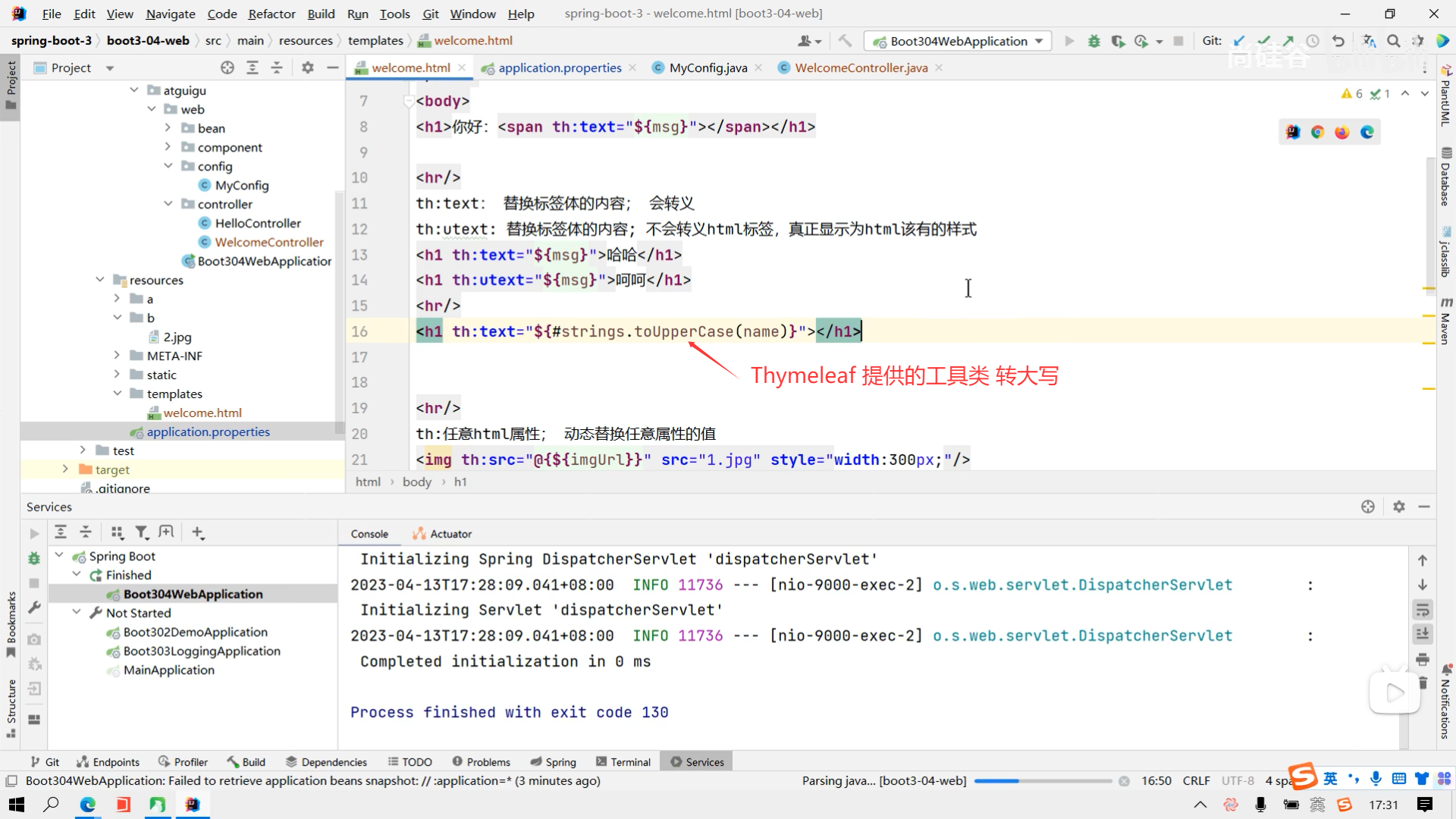Image resolution: width=1456 pixels, height=819 pixels.
Task: Toggle scroll to end in console
Action: [1423, 634]
